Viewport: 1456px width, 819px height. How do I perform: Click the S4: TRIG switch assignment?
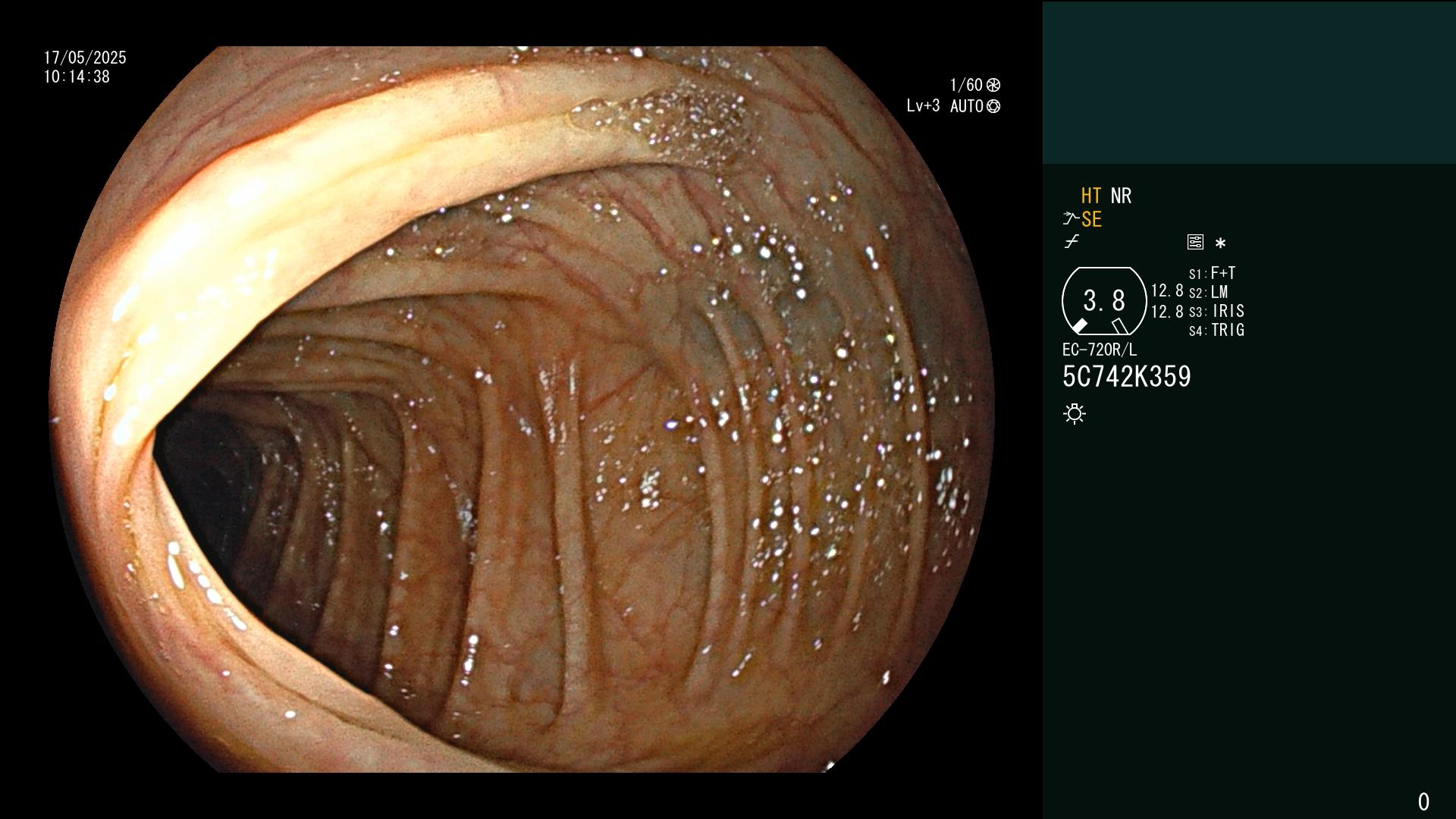tap(1216, 330)
